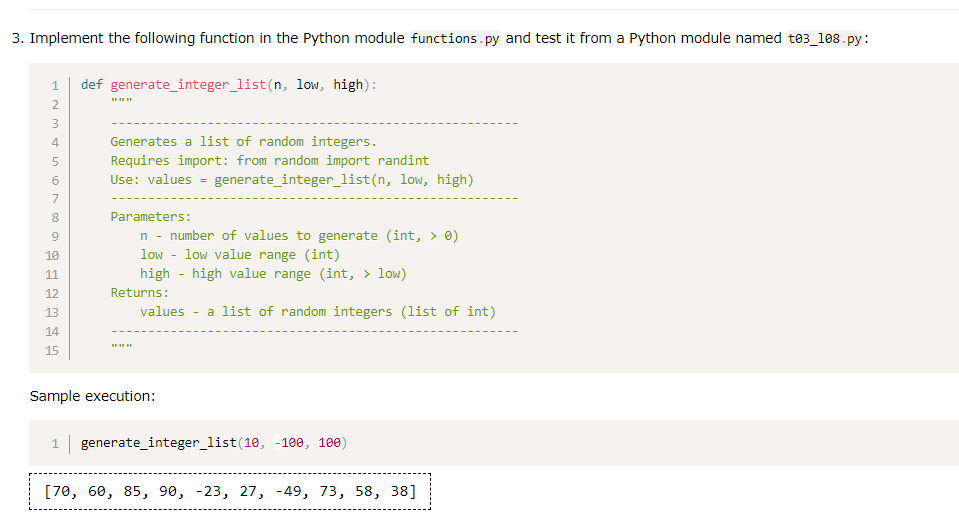Image resolution: width=959 pixels, height=522 pixels.
Task: Click the 'Use: values =' docstring line
Action: [292, 180]
